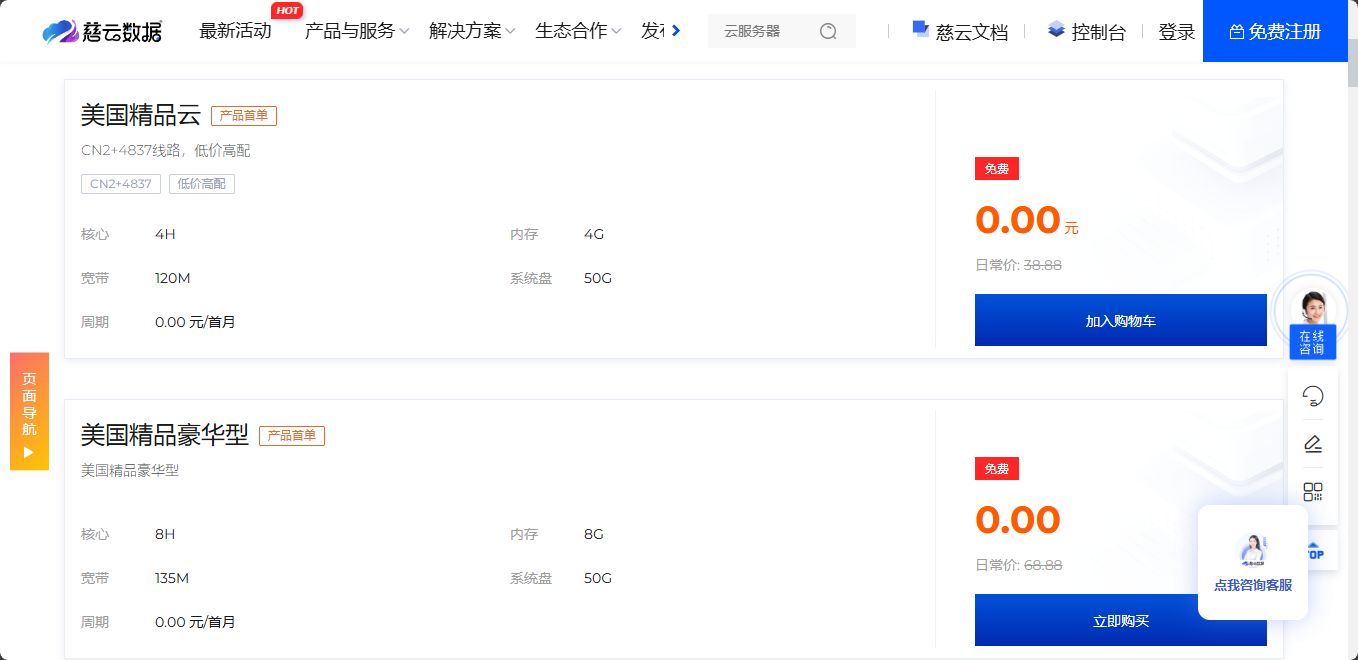Open the 控制台 console link
The image size is (1358, 660).
[x=1098, y=32]
